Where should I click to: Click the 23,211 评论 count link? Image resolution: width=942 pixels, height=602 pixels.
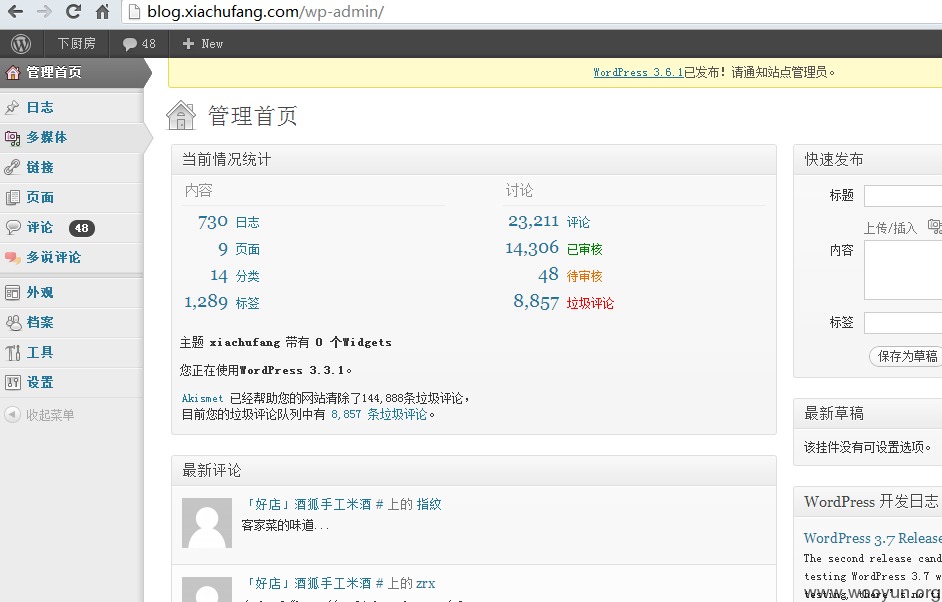tap(549, 222)
